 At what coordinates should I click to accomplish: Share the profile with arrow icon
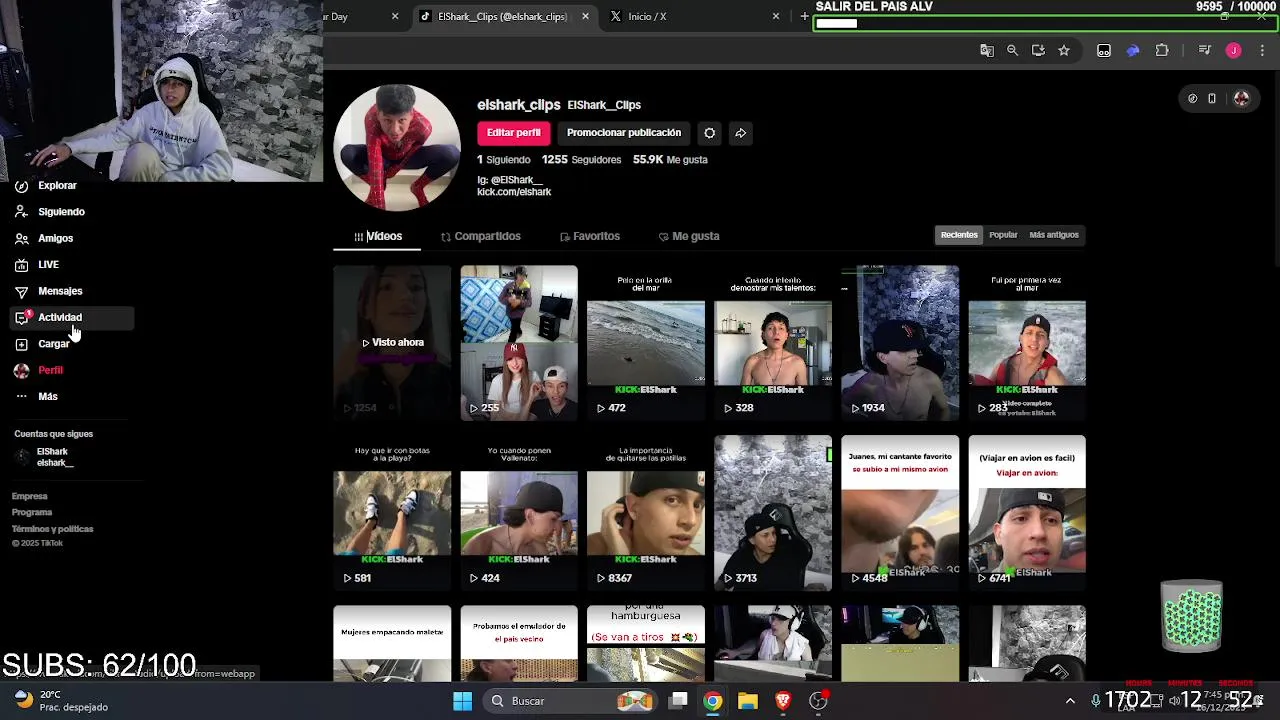[x=740, y=133]
